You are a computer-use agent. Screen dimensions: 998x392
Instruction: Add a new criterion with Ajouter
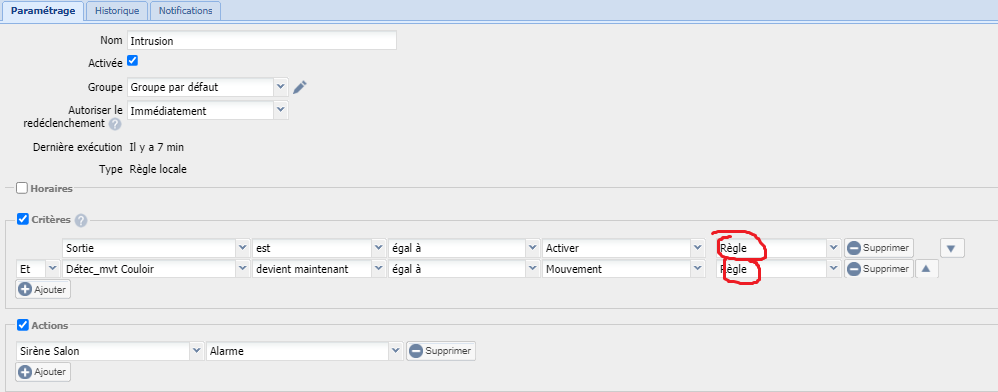[43, 290]
